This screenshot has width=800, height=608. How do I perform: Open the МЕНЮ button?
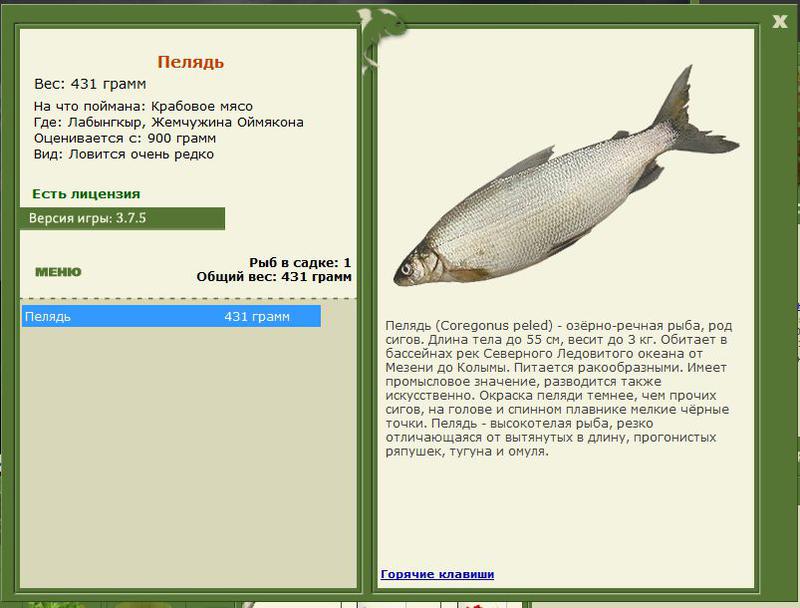[x=58, y=272]
